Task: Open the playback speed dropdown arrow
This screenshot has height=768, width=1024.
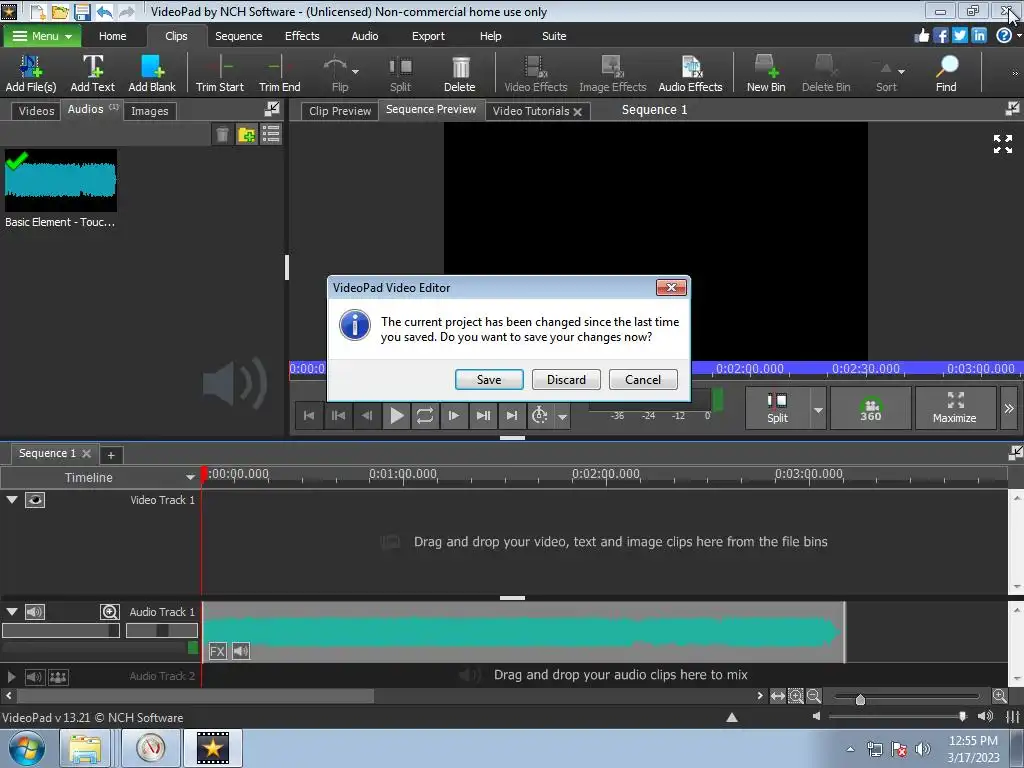Action: (562, 416)
